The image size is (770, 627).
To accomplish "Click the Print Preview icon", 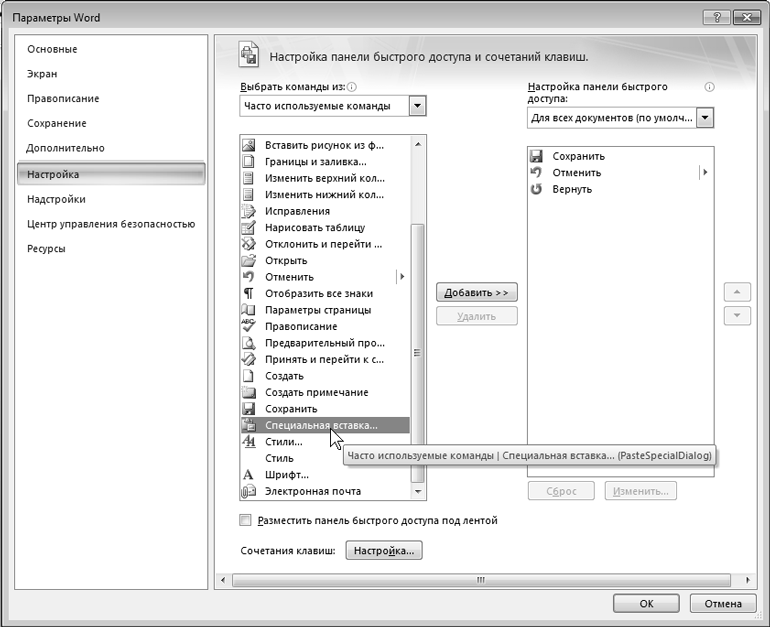I will point(249,343).
